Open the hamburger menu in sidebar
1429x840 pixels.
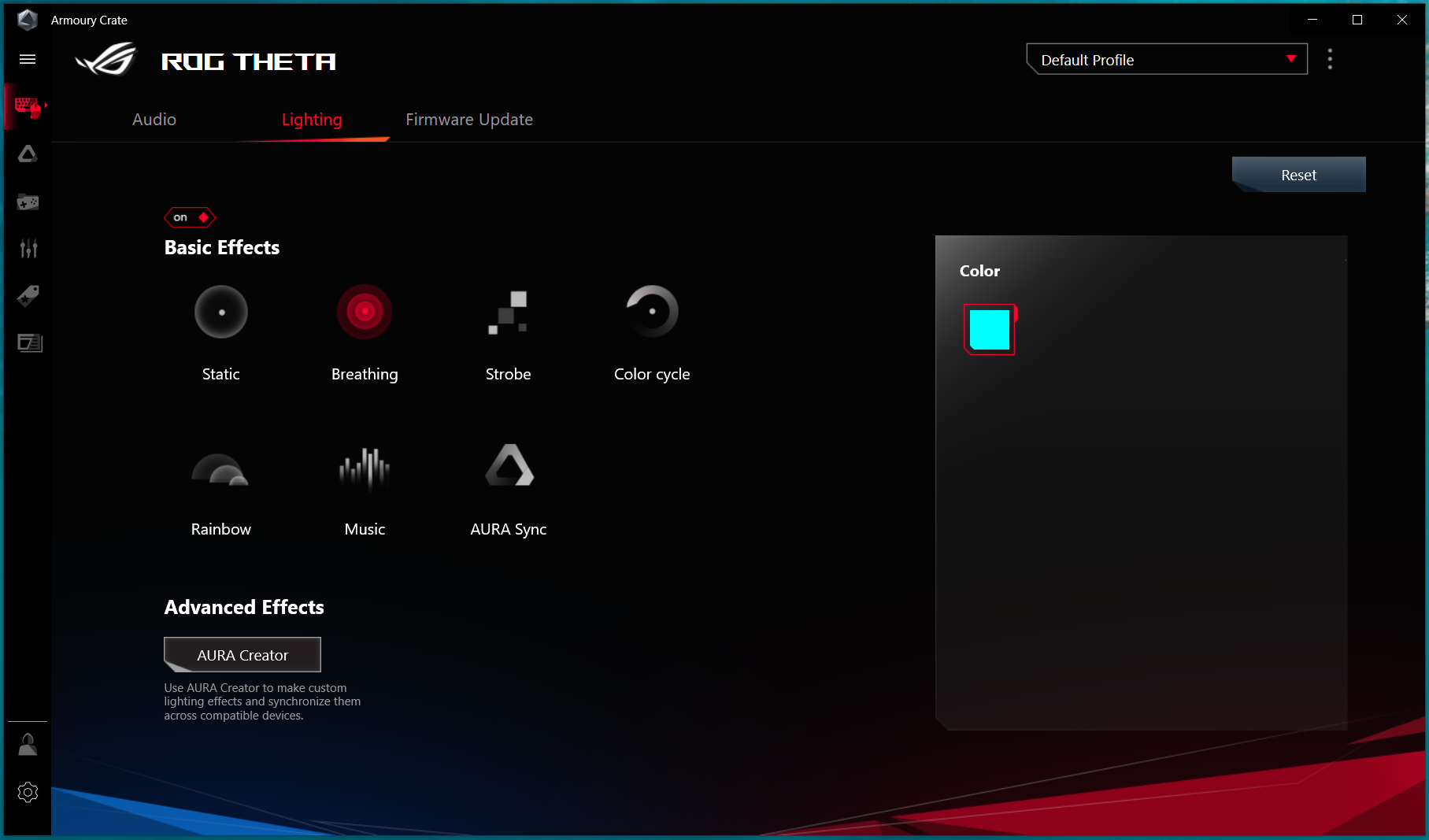tap(28, 59)
